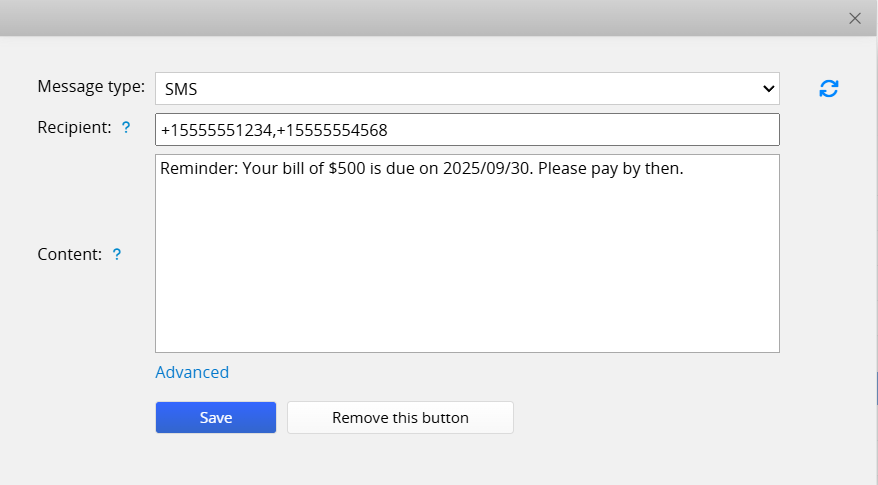Viewport: 878px width, 485px height.
Task: Click the "Recipient:" label text
Action: coord(74,128)
